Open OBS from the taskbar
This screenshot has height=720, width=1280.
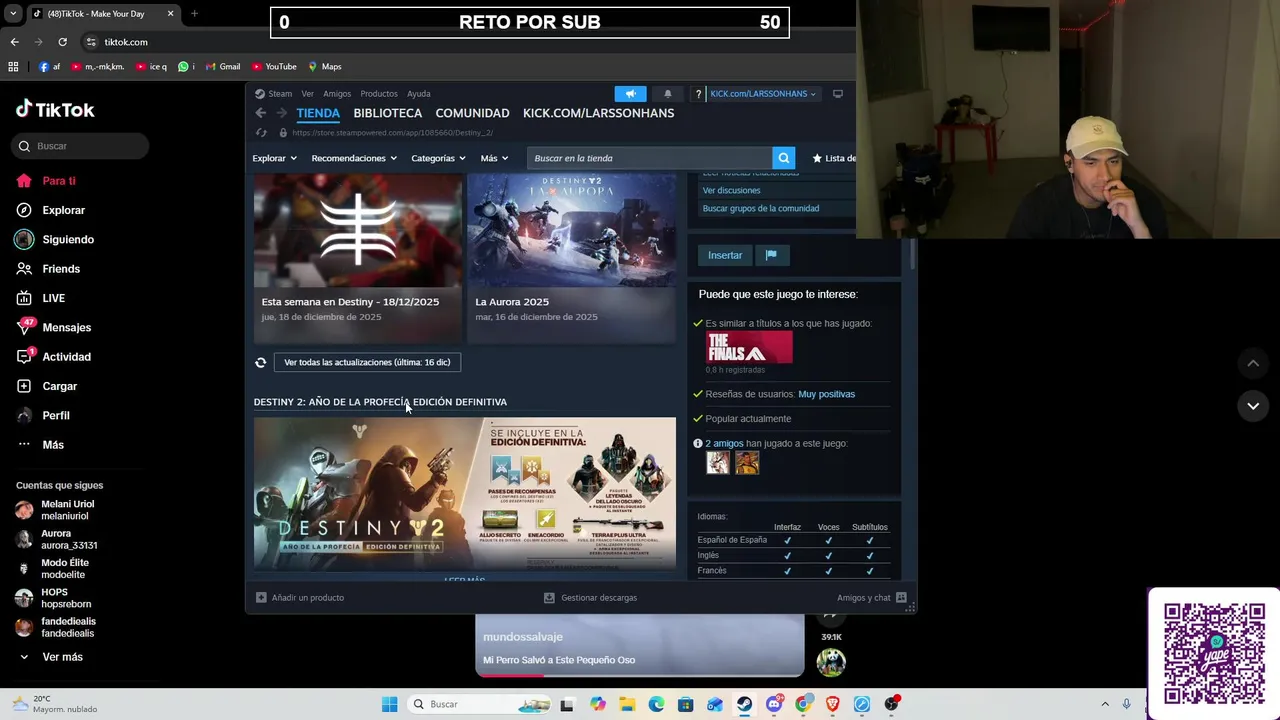(891, 704)
